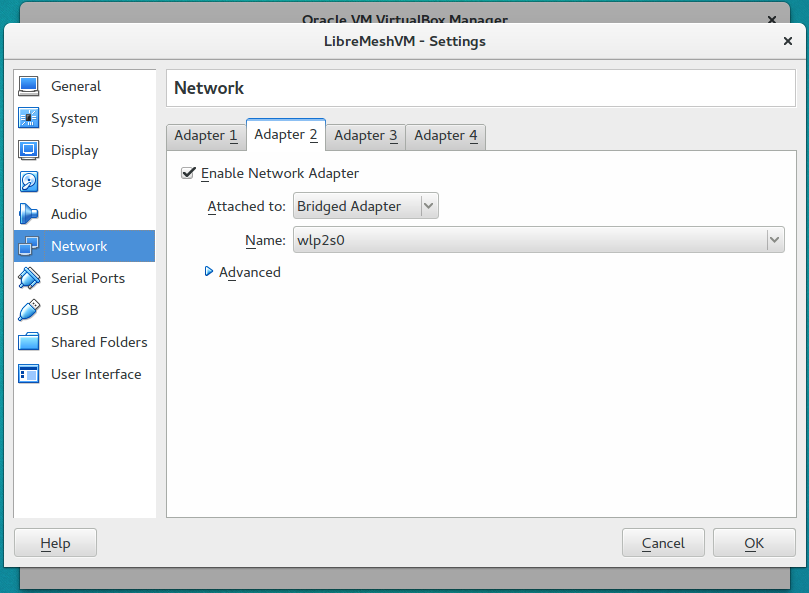Click the Help button
809x593 pixels.
pos(55,543)
